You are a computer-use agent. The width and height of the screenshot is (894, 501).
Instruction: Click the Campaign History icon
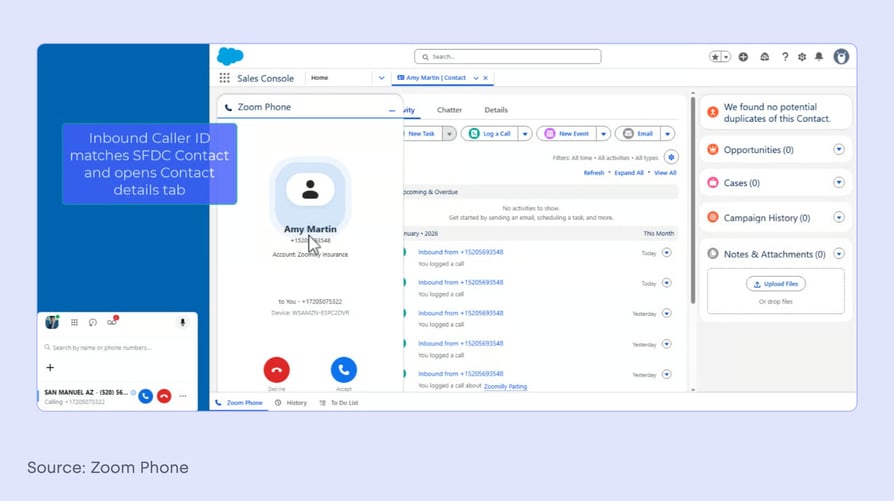click(x=713, y=217)
